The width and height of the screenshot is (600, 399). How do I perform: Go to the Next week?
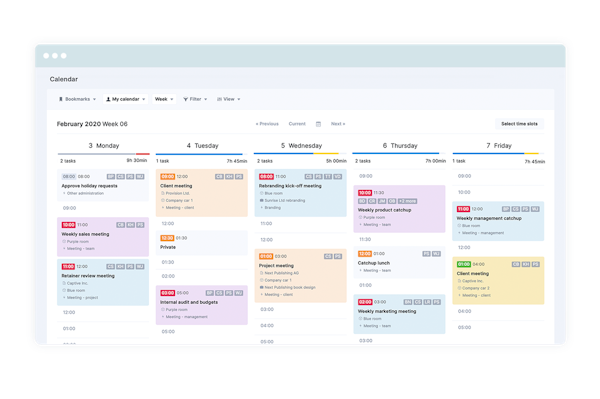coord(338,124)
